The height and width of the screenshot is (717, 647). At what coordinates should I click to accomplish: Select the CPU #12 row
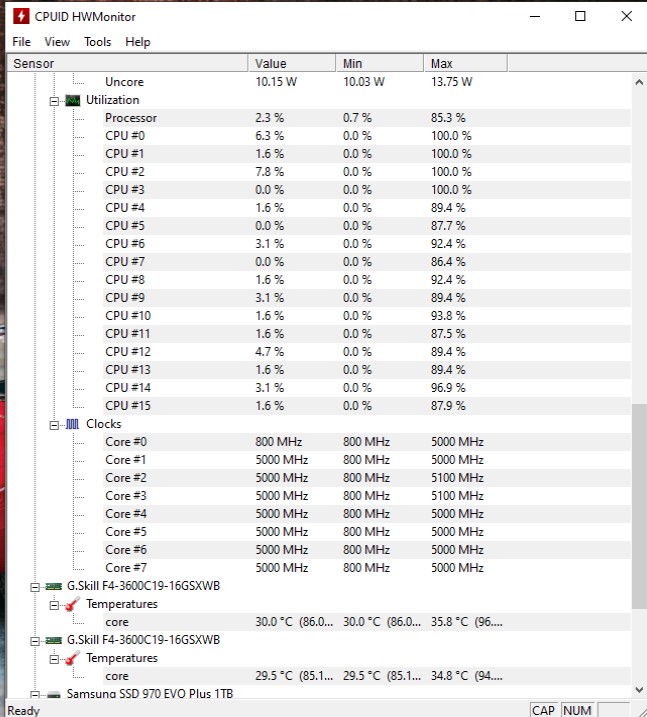[367, 352]
